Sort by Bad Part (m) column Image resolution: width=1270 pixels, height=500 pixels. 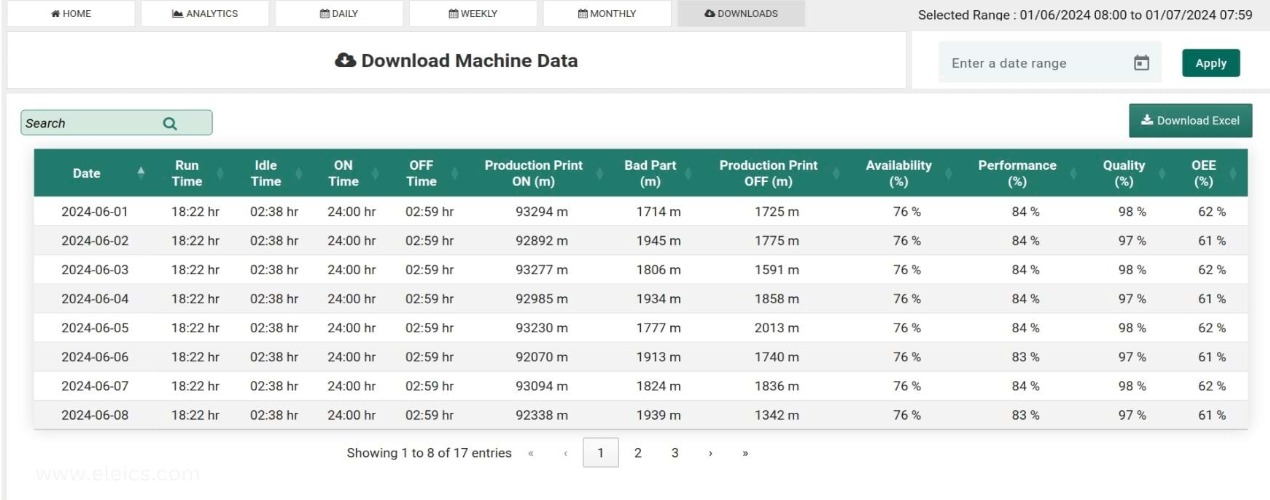tap(650, 173)
